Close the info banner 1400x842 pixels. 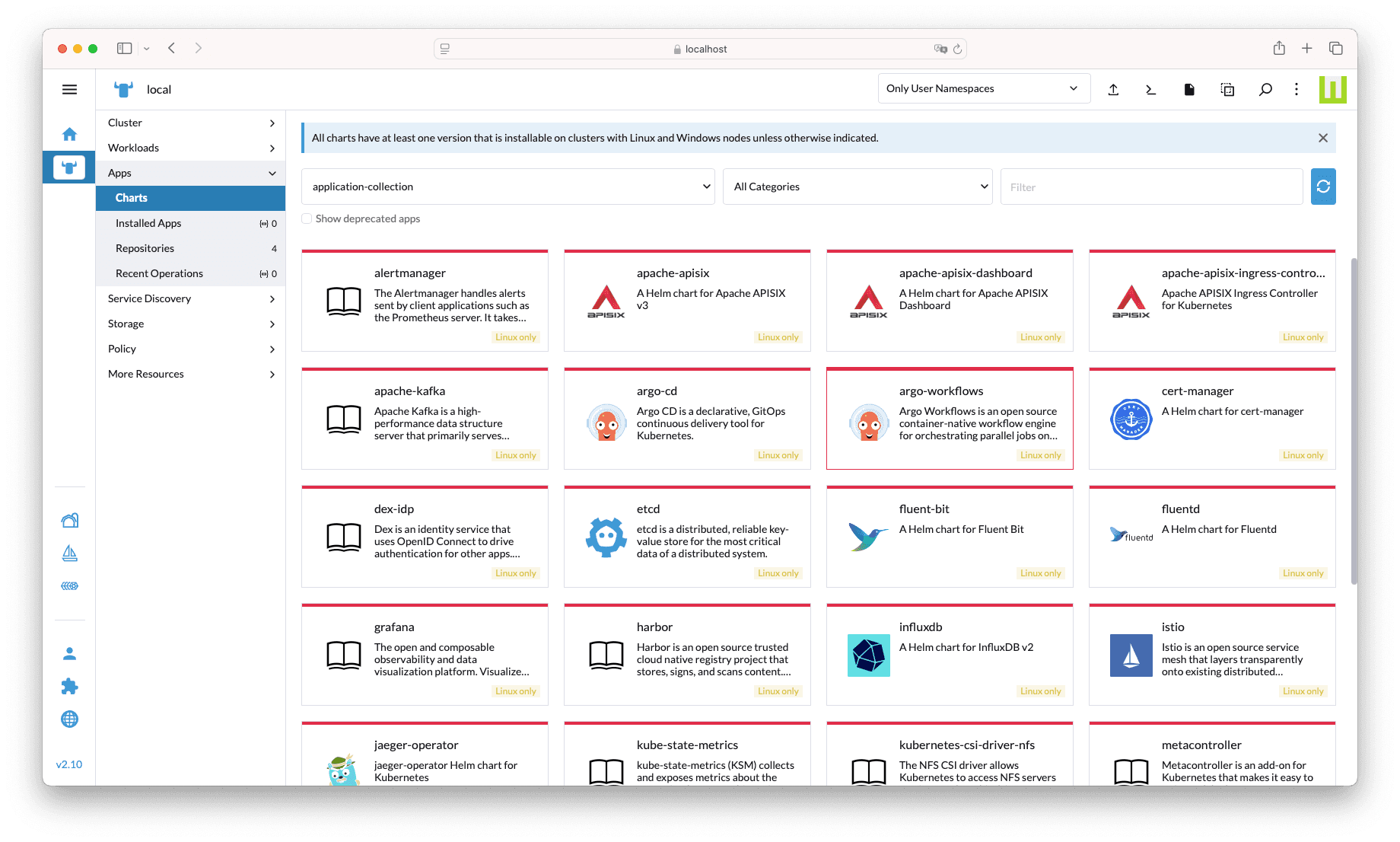(x=1323, y=138)
